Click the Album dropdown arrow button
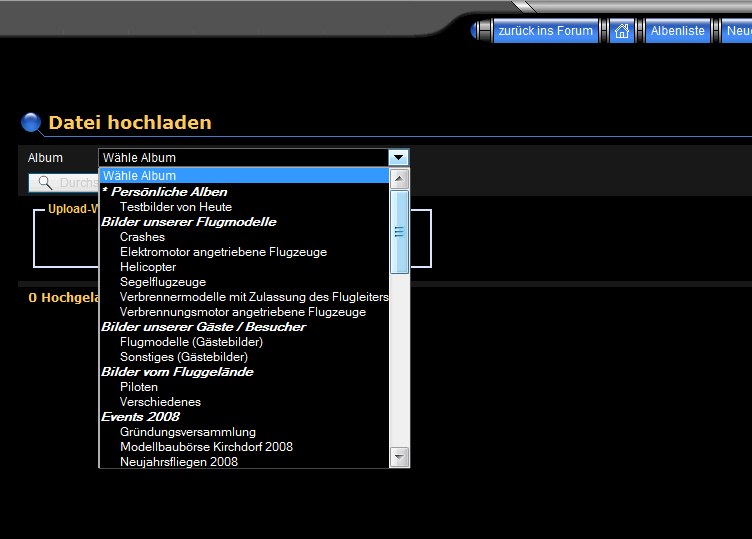752x539 pixels. pos(398,157)
